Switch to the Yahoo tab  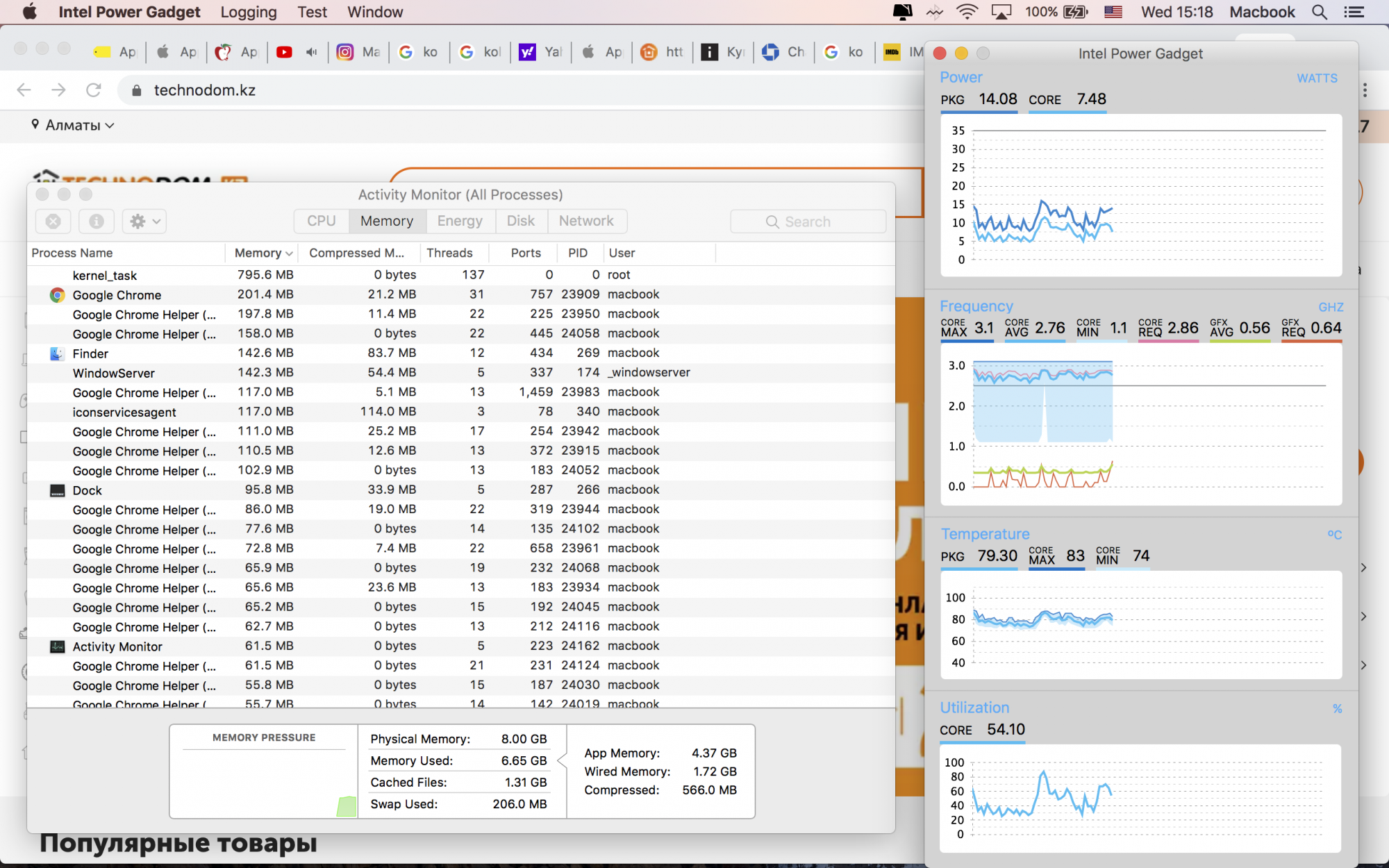[x=541, y=52]
